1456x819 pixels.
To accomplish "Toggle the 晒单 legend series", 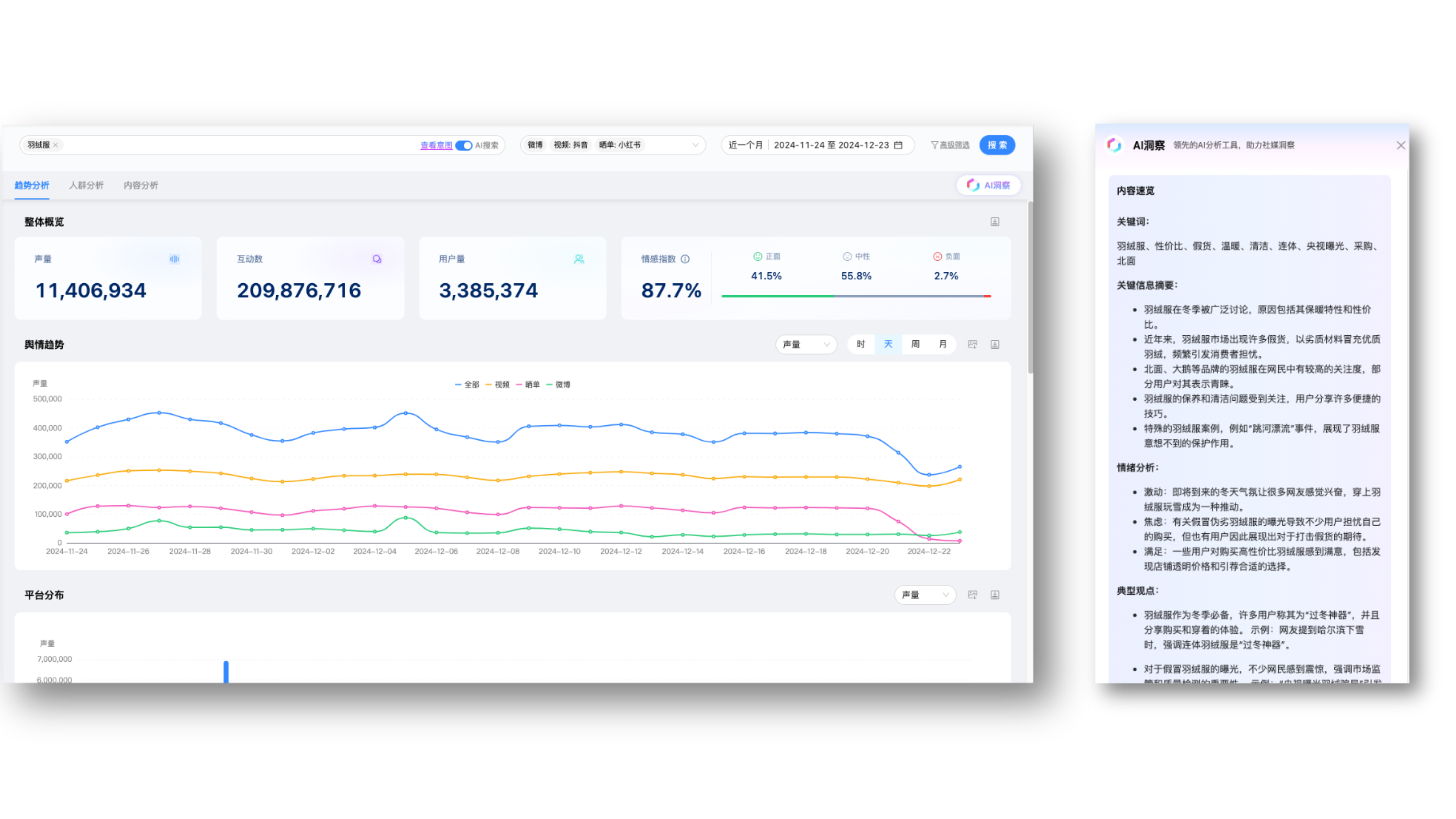I will coord(528,384).
